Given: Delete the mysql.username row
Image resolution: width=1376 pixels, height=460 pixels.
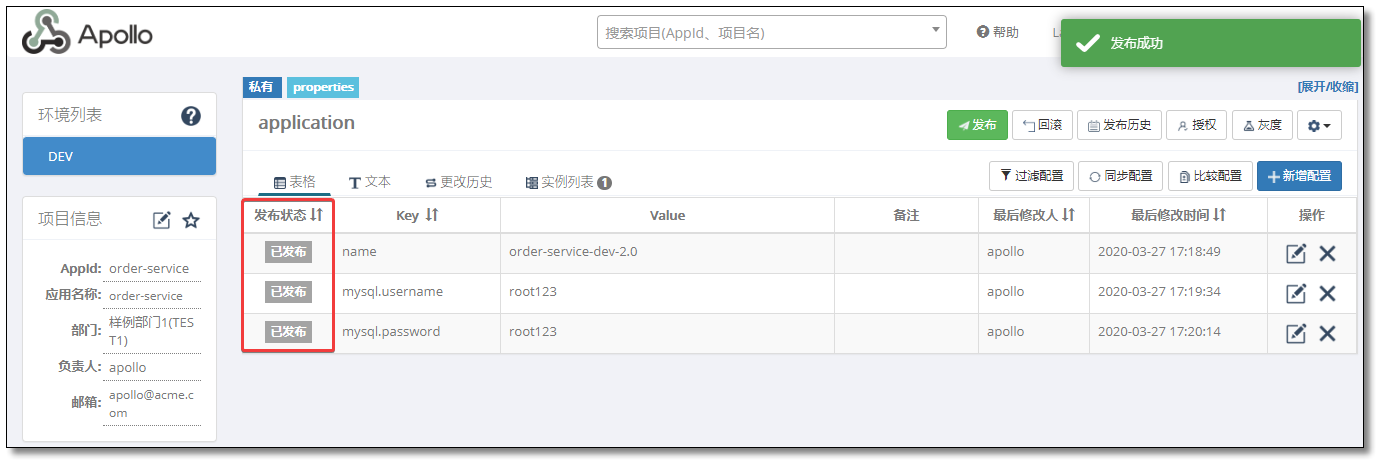Looking at the screenshot, I should point(1327,293).
